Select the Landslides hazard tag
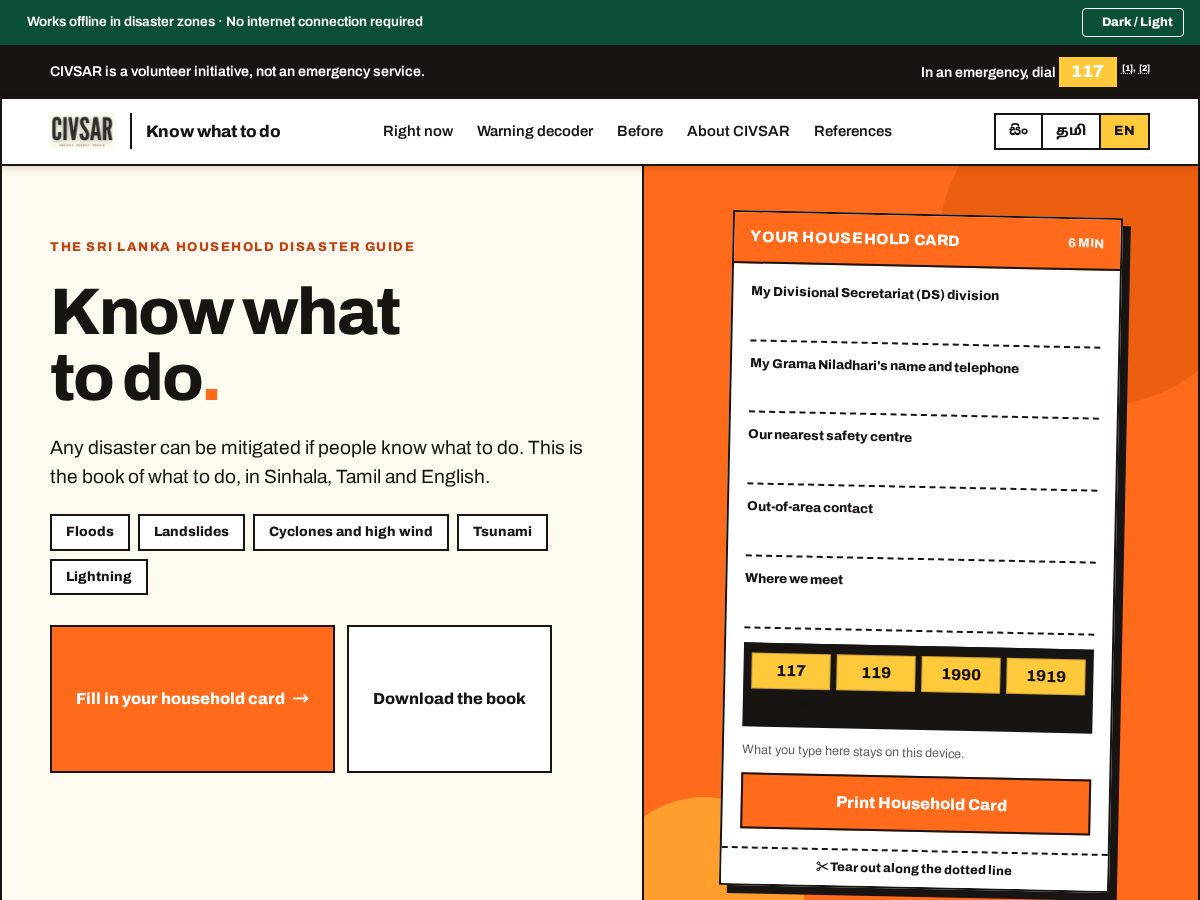1200x900 pixels. tap(191, 532)
